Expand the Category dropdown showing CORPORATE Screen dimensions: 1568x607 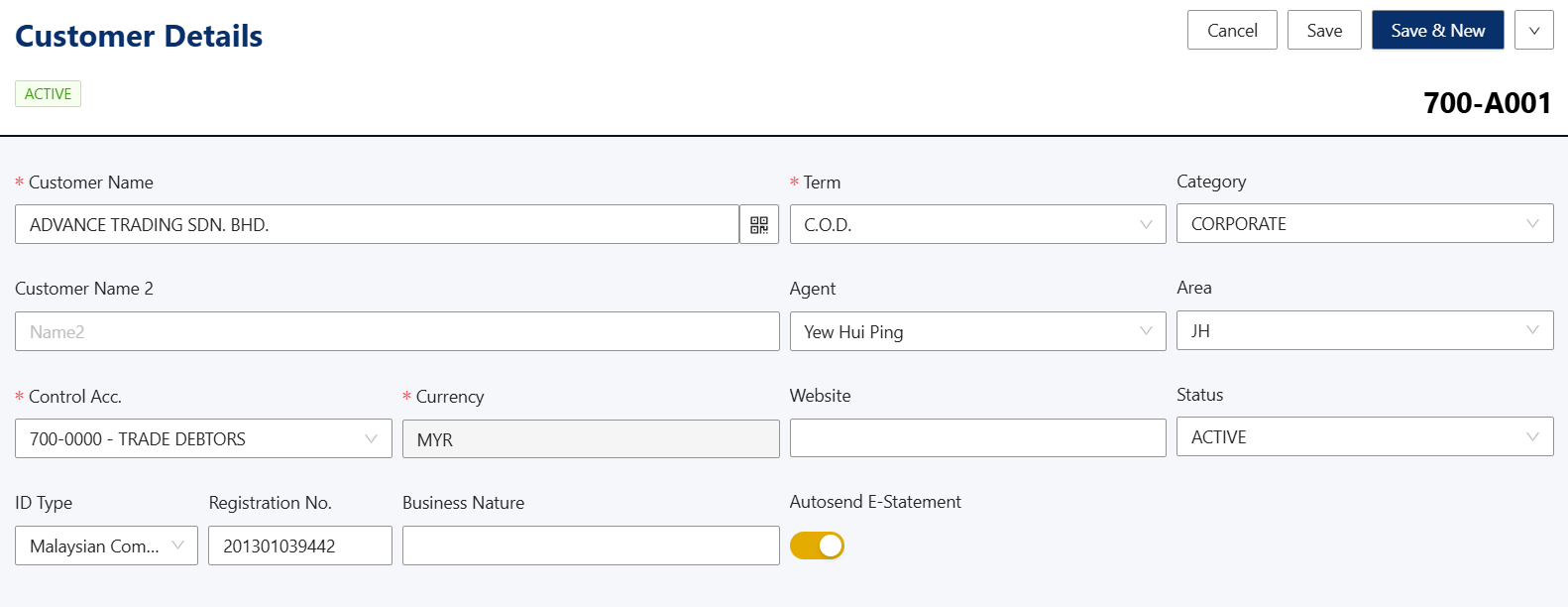click(1364, 224)
